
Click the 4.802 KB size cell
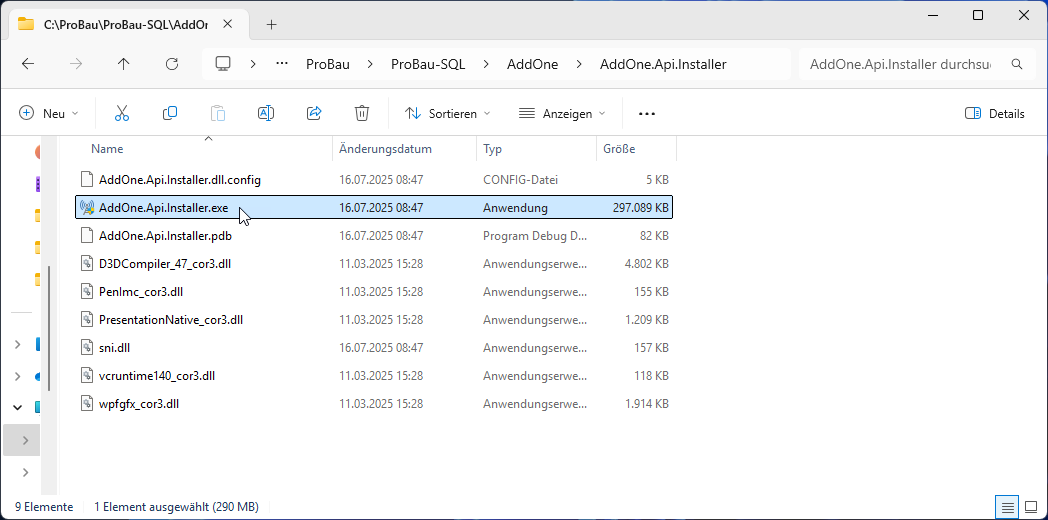[646, 264]
